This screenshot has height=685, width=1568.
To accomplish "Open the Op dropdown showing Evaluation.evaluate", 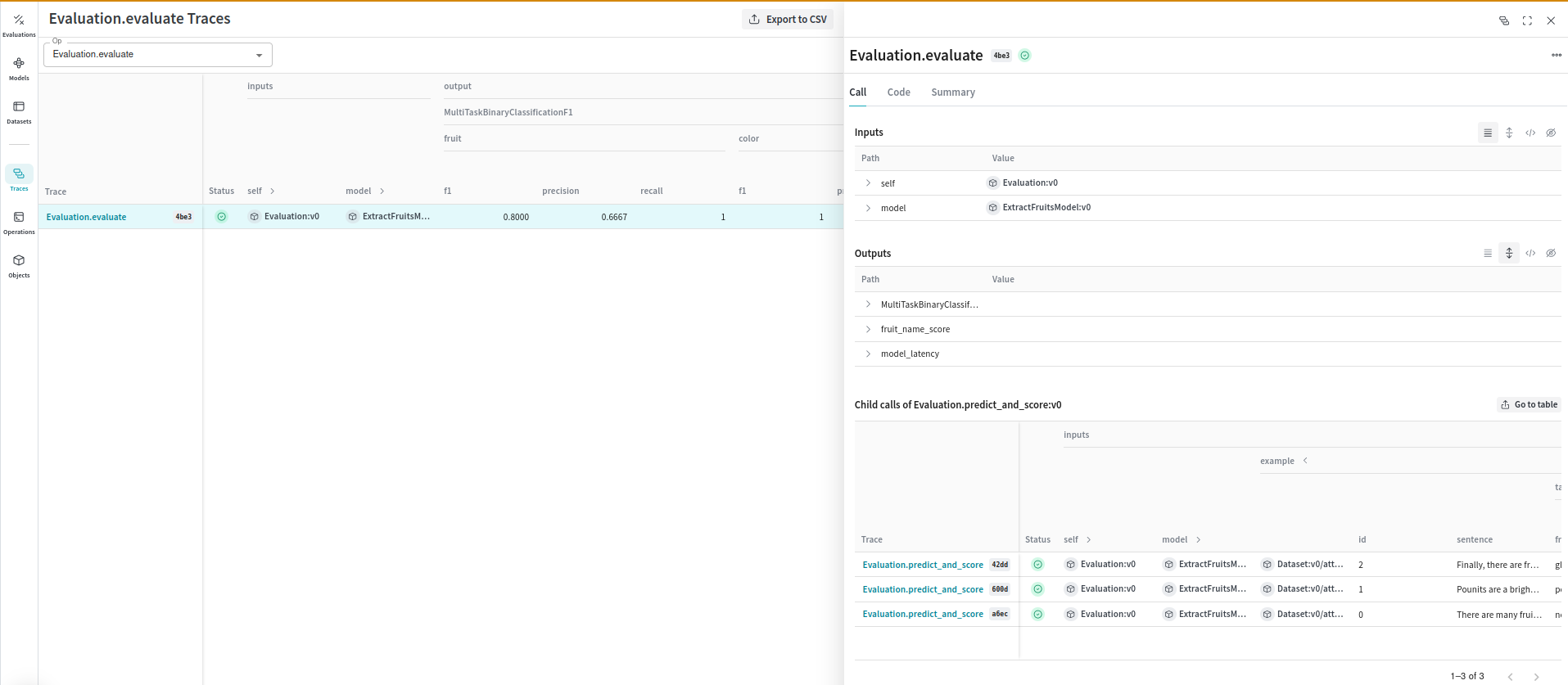I will click(x=158, y=55).
